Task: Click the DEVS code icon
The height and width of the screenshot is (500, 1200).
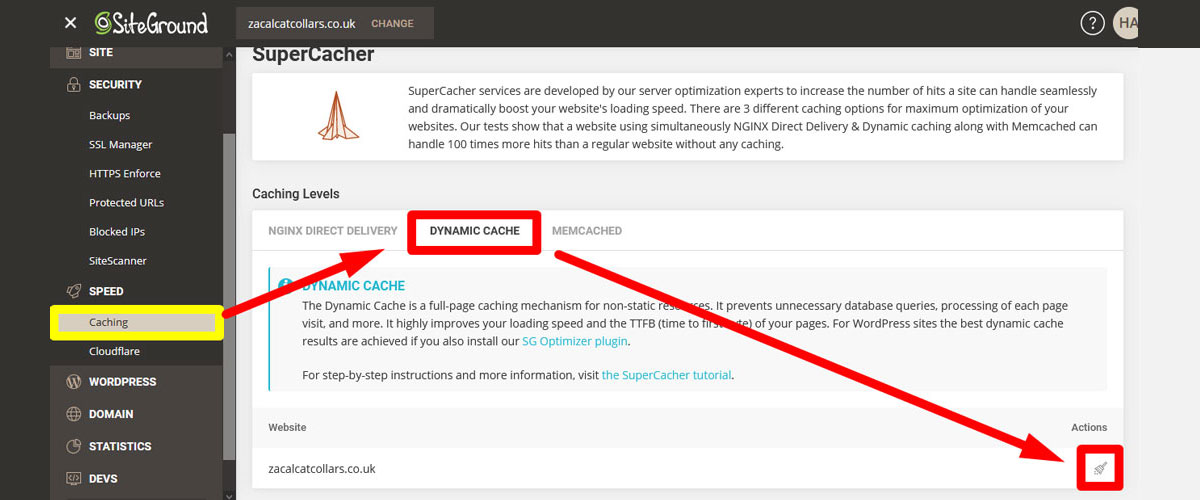Action: click(73, 478)
